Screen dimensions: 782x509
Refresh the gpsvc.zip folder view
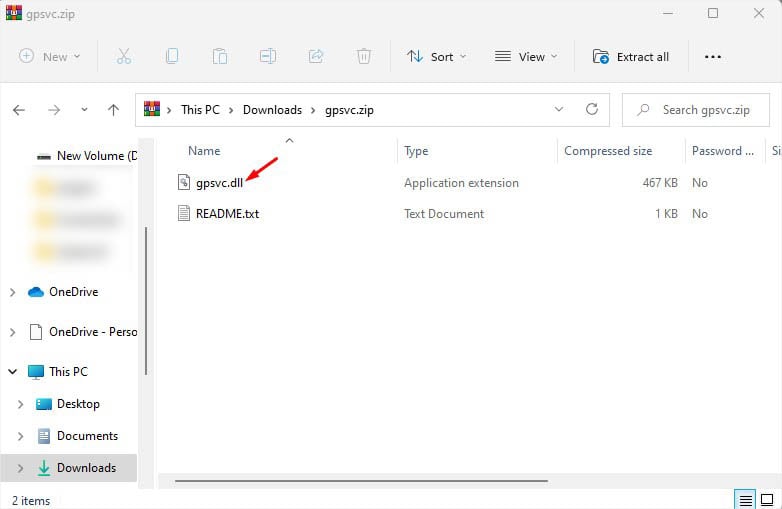(x=591, y=109)
